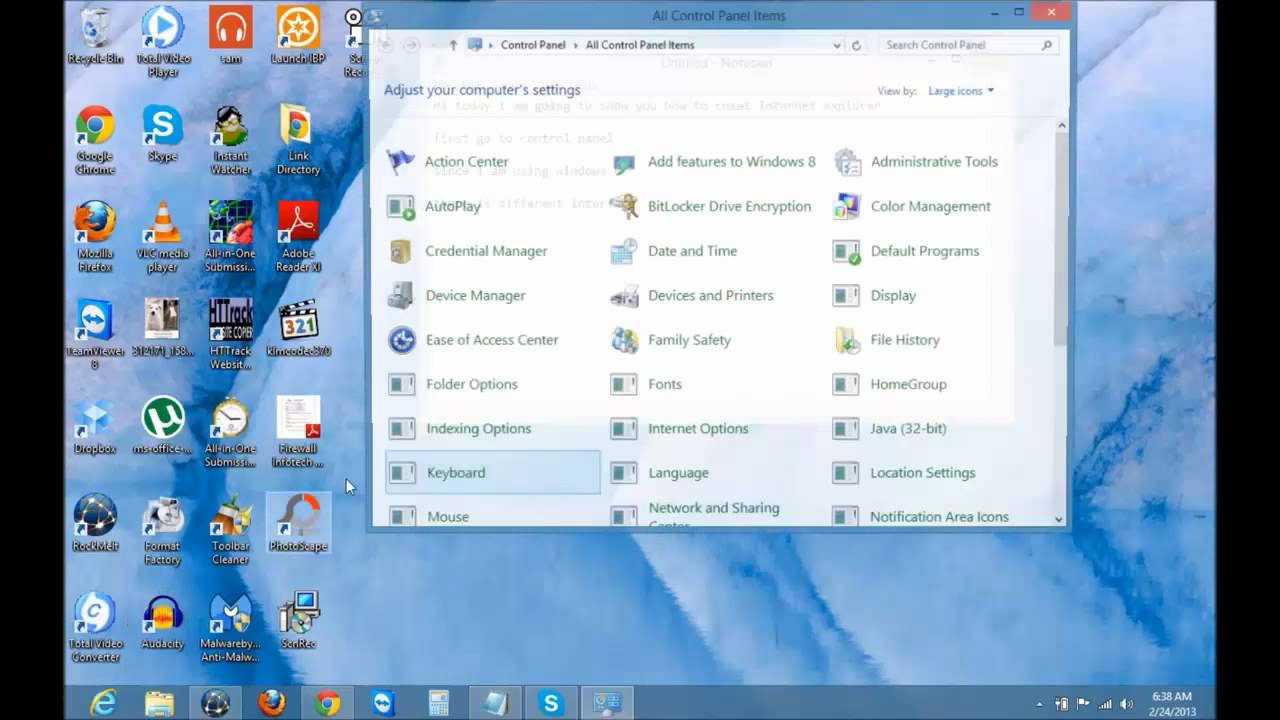Screen dimensions: 1280x720
Task: Select the VLC media player desktop shortcut
Action: pos(162,237)
